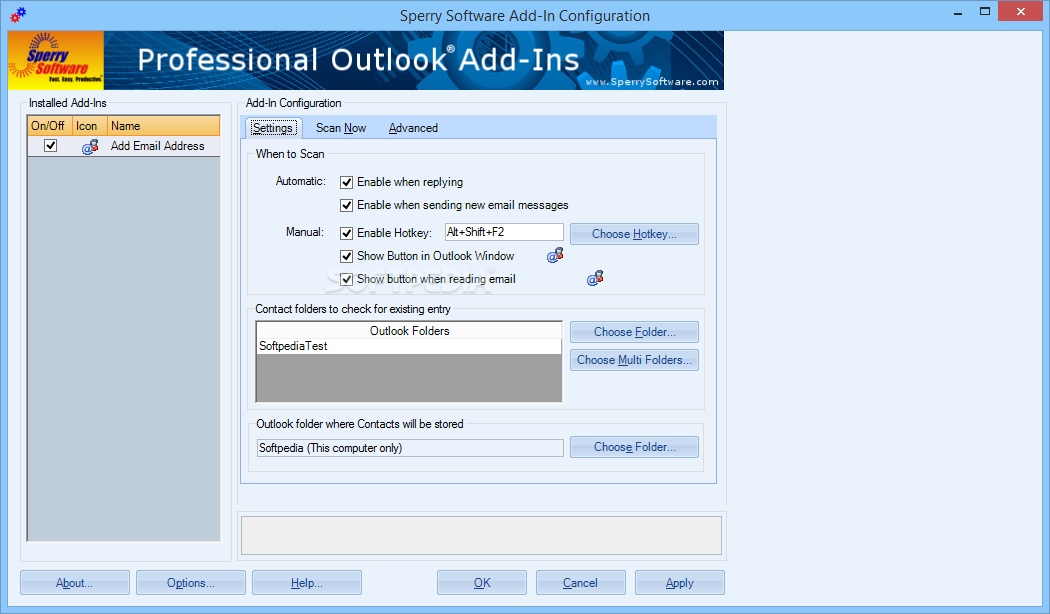Open Help

307,583
